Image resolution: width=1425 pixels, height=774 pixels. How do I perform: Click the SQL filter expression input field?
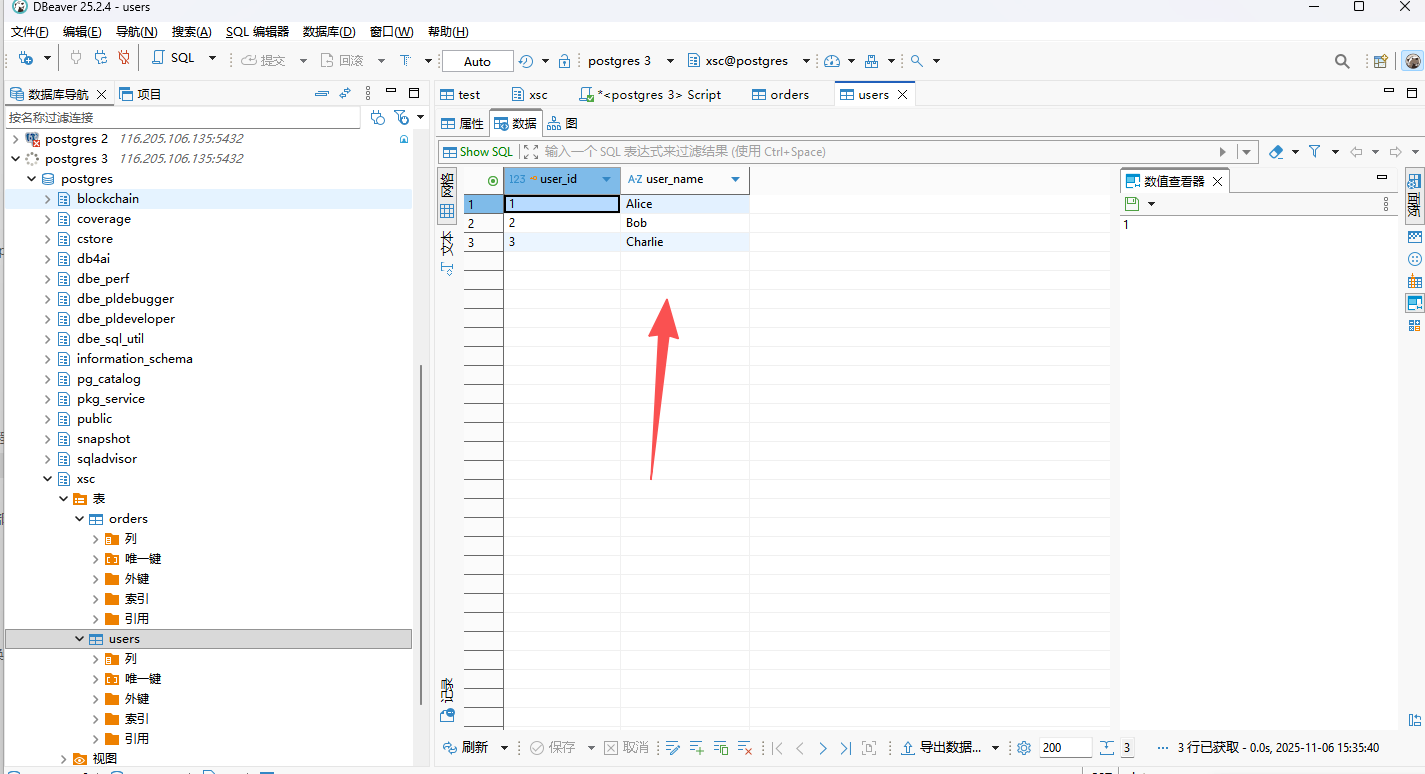(x=878, y=152)
